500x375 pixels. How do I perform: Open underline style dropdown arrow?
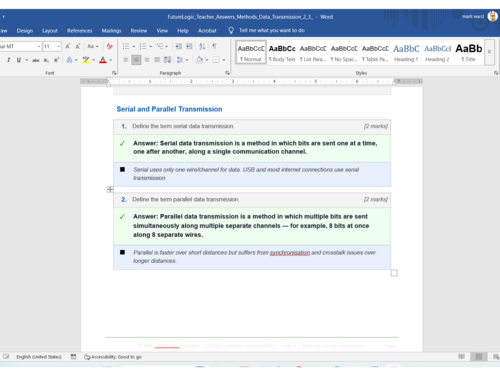click(27, 60)
